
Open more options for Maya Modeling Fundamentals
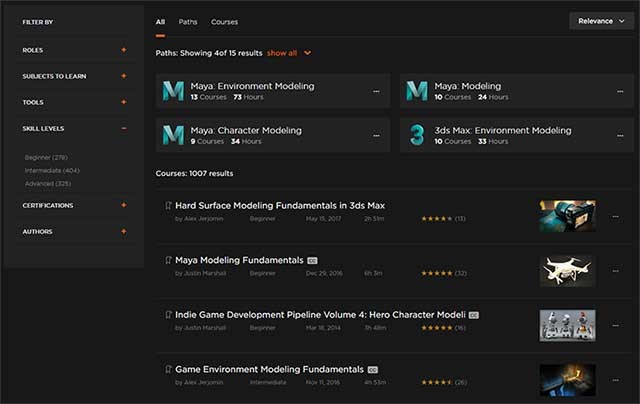click(x=614, y=271)
